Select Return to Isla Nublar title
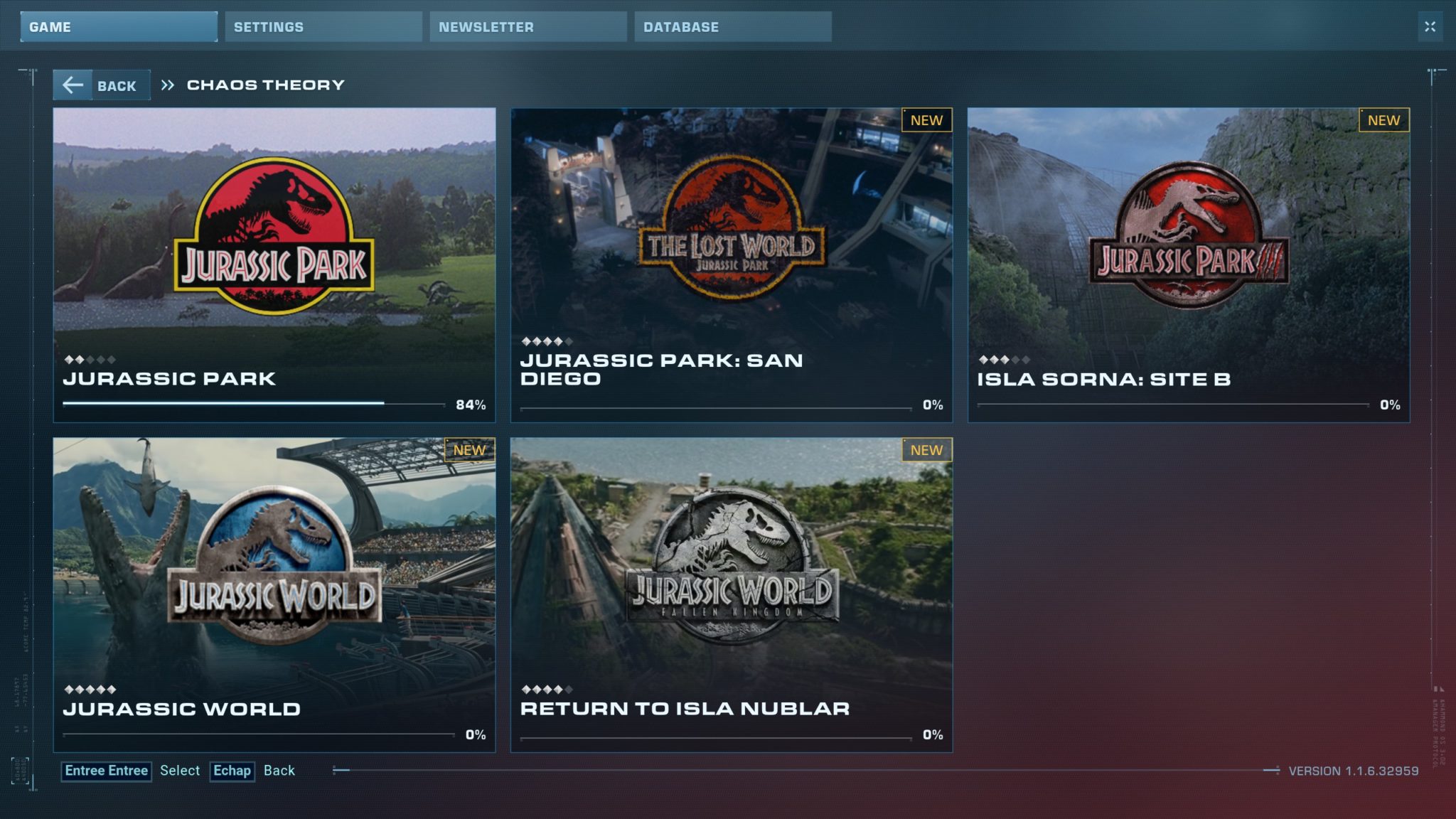Image resolution: width=1456 pixels, height=819 pixels. coord(685,709)
